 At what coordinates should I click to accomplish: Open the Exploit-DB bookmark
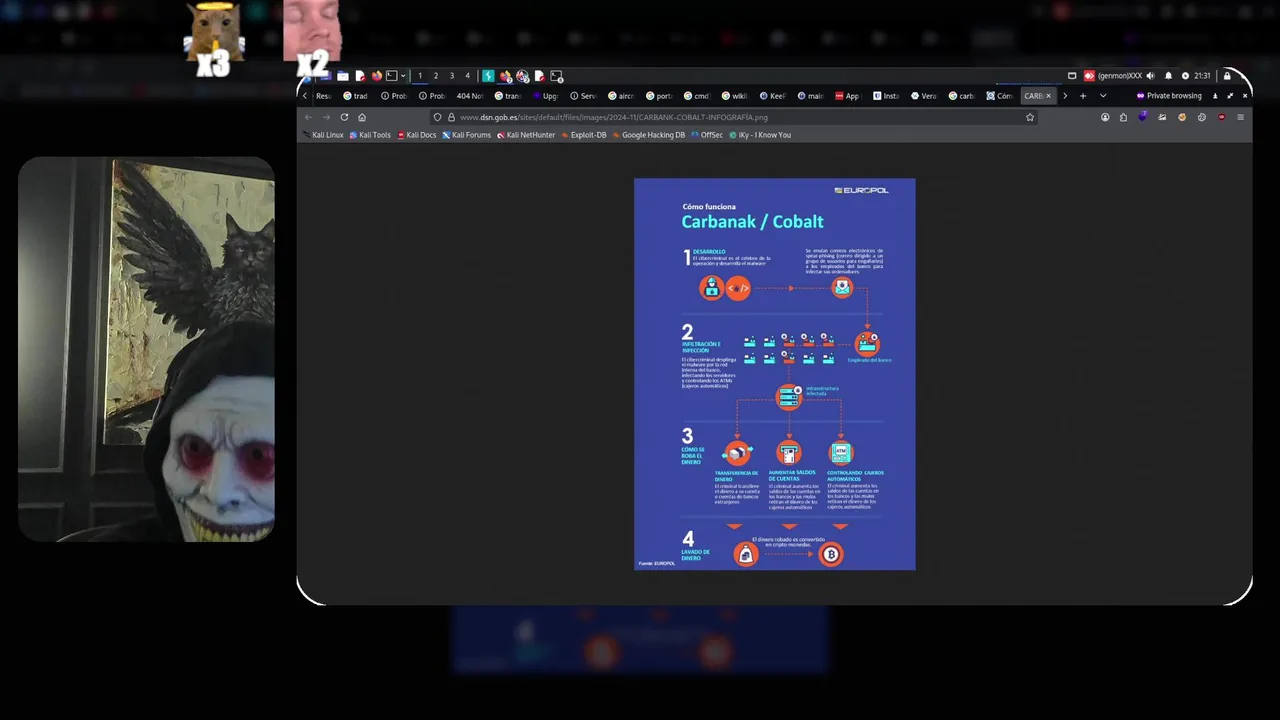click(x=584, y=135)
